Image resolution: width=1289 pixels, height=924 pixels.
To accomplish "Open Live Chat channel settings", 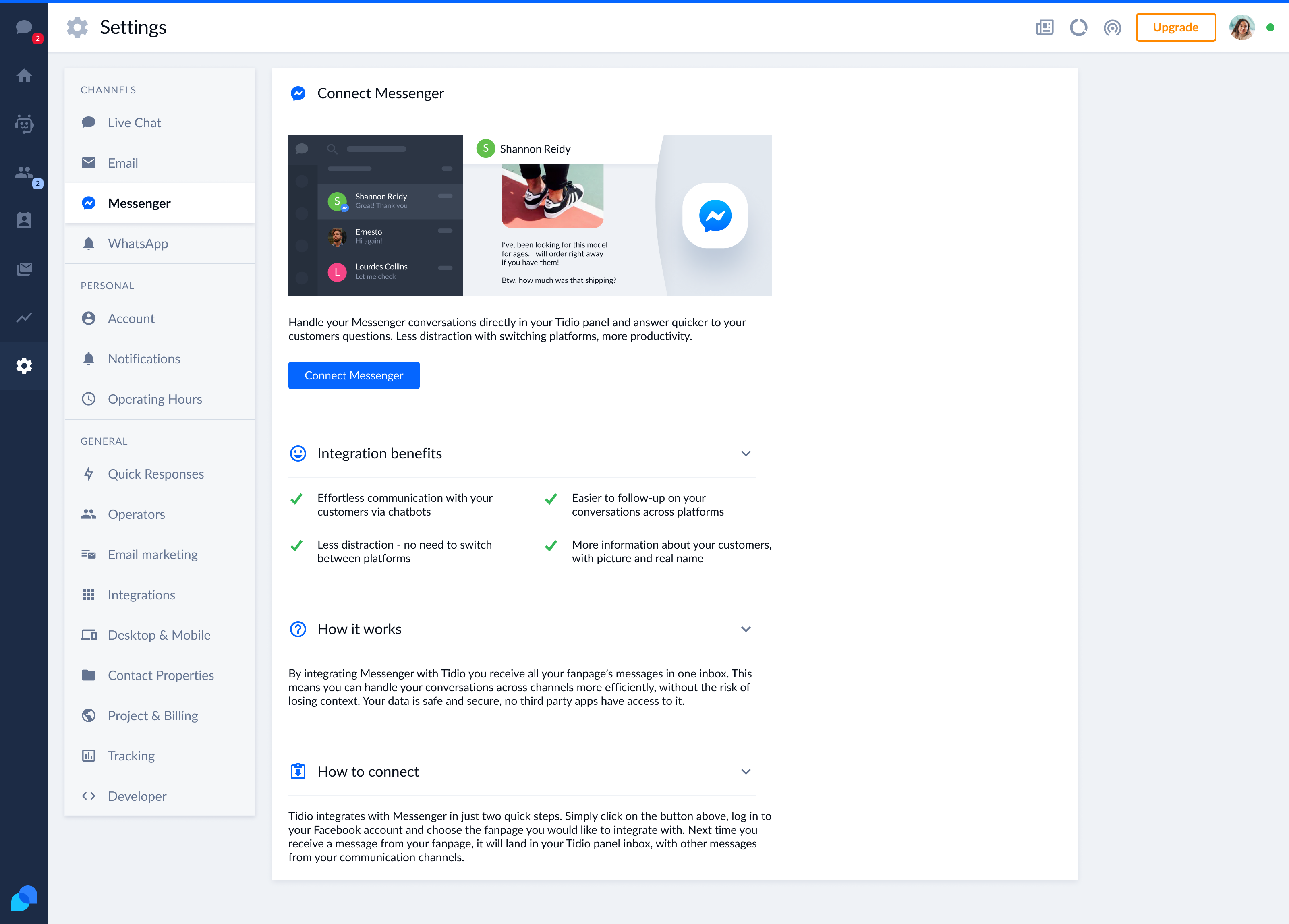I will coord(160,123).
